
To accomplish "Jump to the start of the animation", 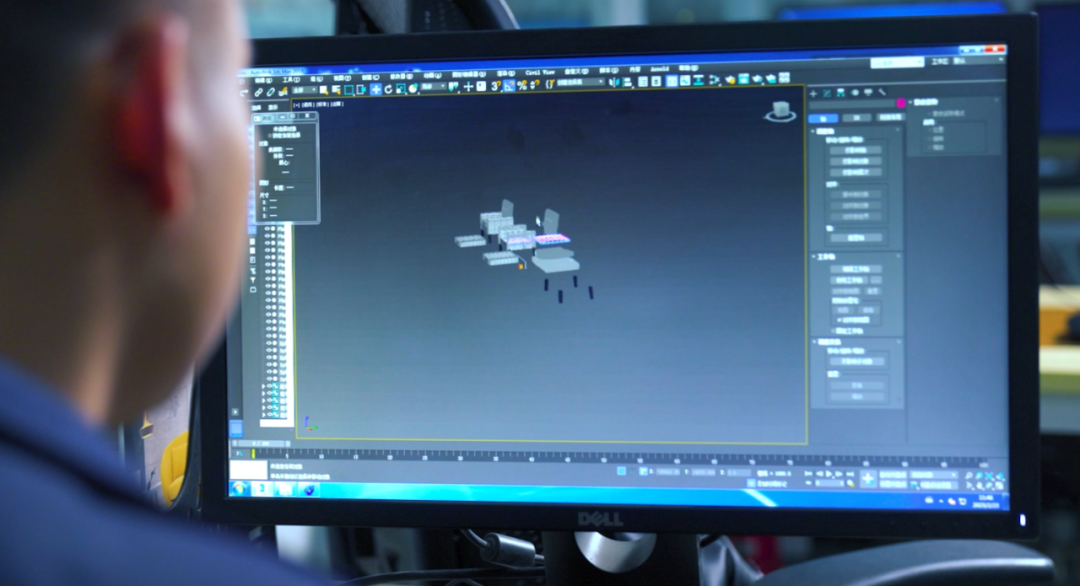I will pyautogui.click(x=808, y=474).
